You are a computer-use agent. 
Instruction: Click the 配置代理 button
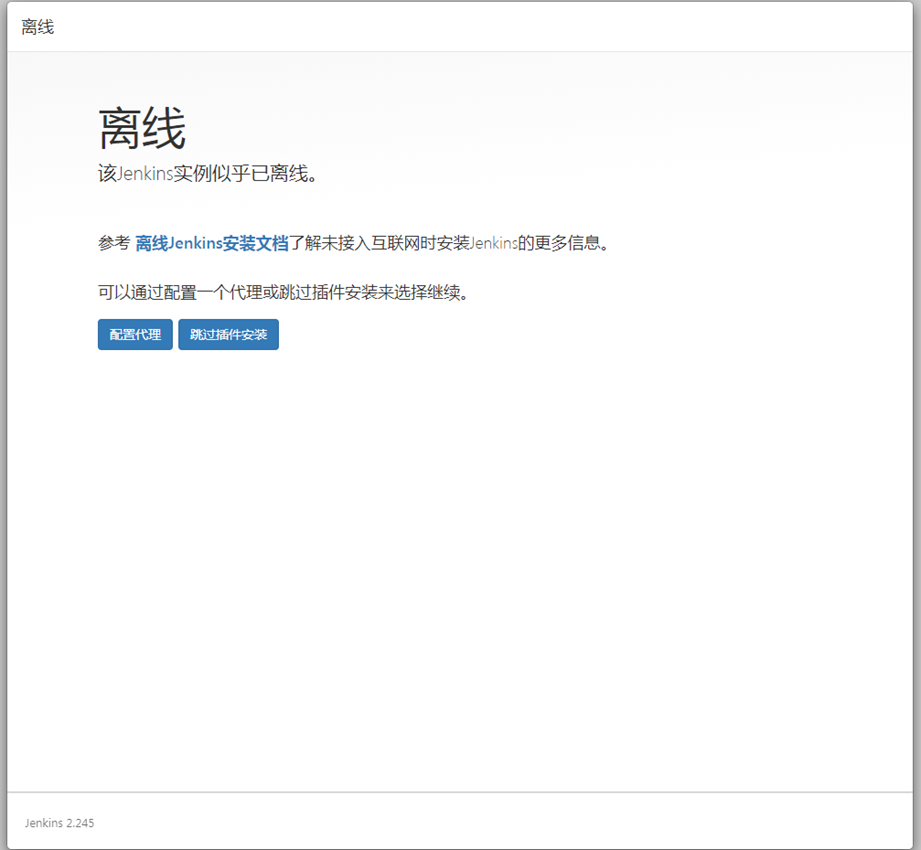(x=135, y=334)
